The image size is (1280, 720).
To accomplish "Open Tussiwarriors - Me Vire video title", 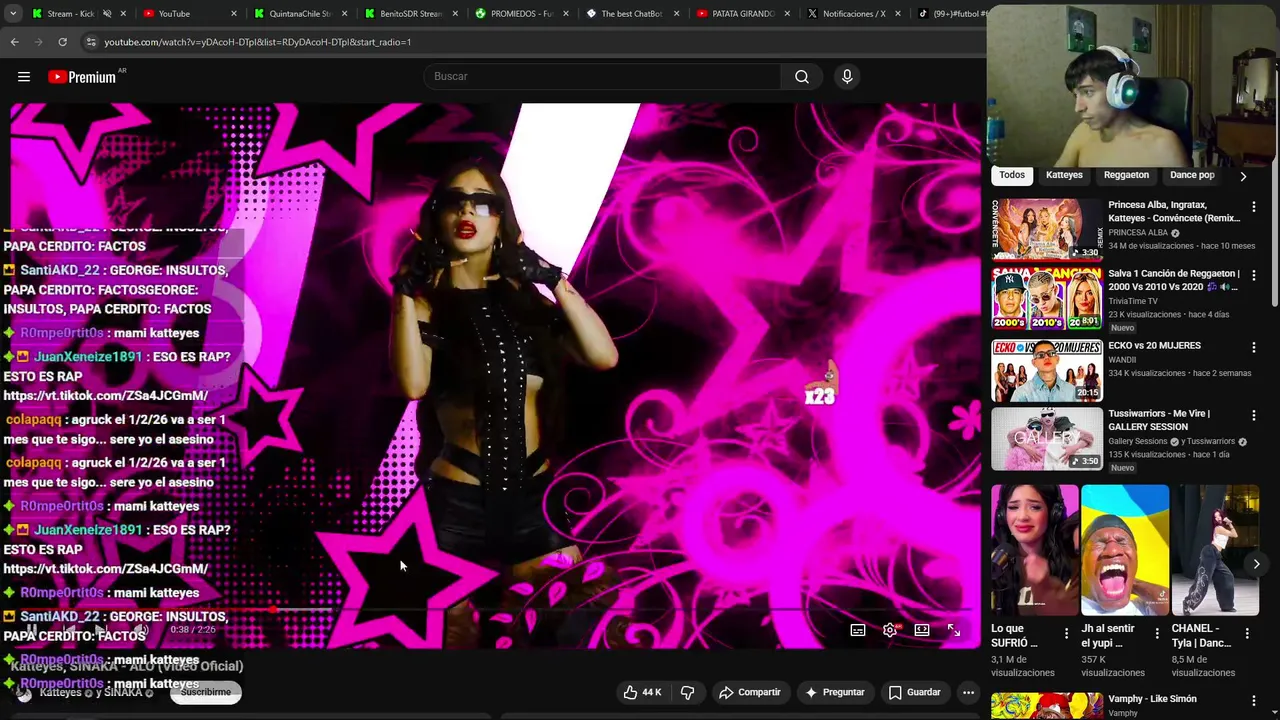I will pyautogui.click(x=1159, y=420).
